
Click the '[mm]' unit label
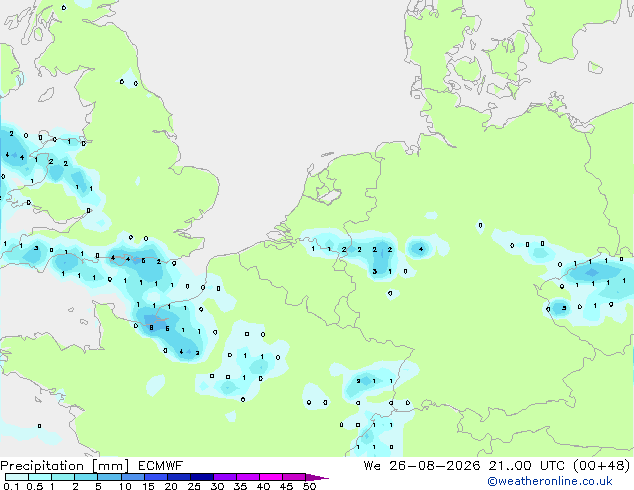pos(110,466)
